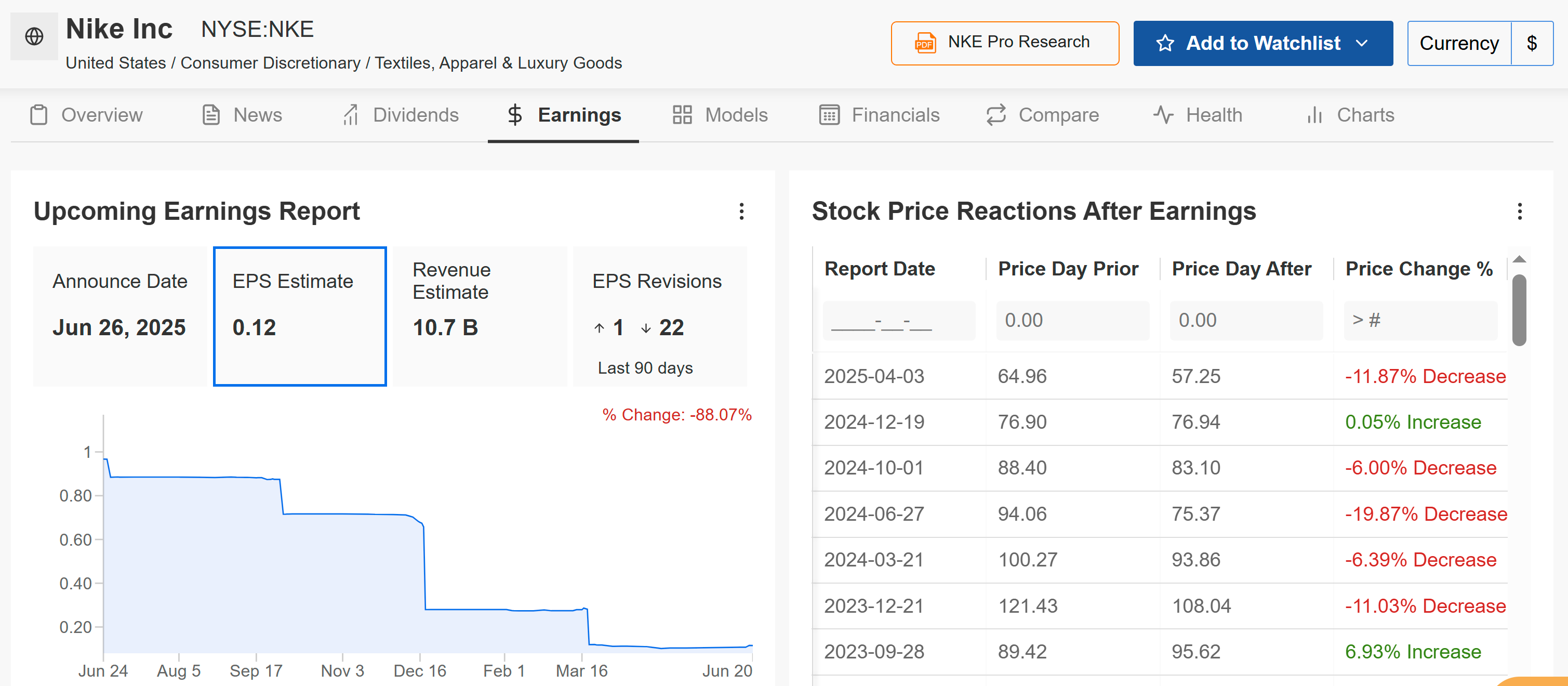Click the downward revisions arrow icon
1568x686 pixels.
tap(646, 328)
